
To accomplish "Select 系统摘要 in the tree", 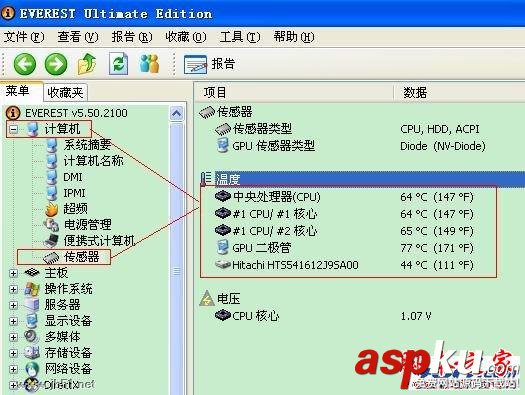I will [x=87, y=145].
